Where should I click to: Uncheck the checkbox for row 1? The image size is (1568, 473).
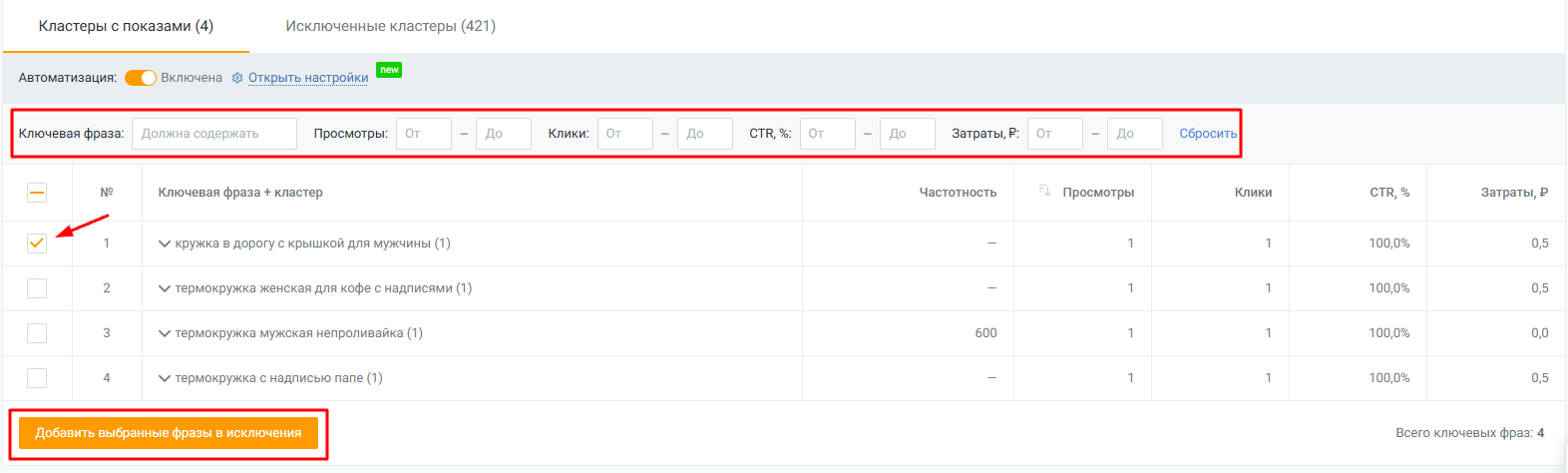(37, 243)
